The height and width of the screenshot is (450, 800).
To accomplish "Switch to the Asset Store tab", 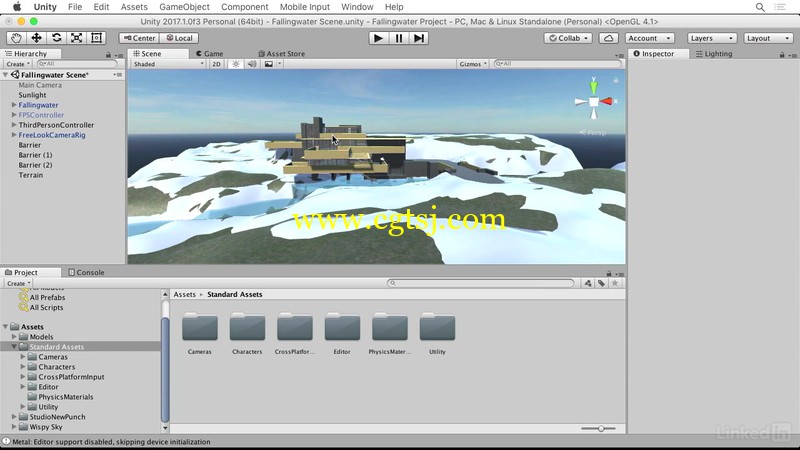I will click(282, 54).
